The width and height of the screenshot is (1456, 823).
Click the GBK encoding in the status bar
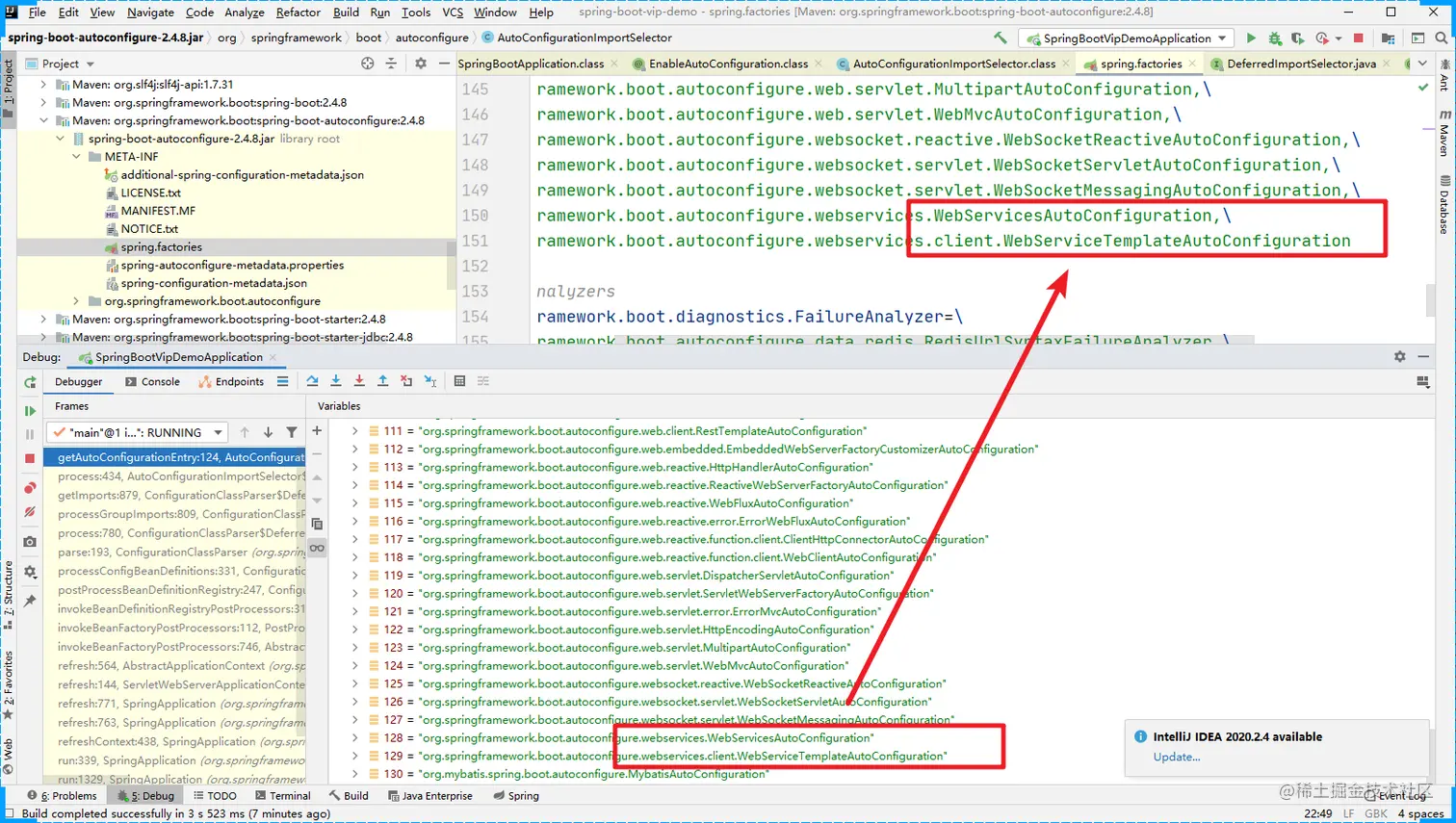coord(1376,813)
